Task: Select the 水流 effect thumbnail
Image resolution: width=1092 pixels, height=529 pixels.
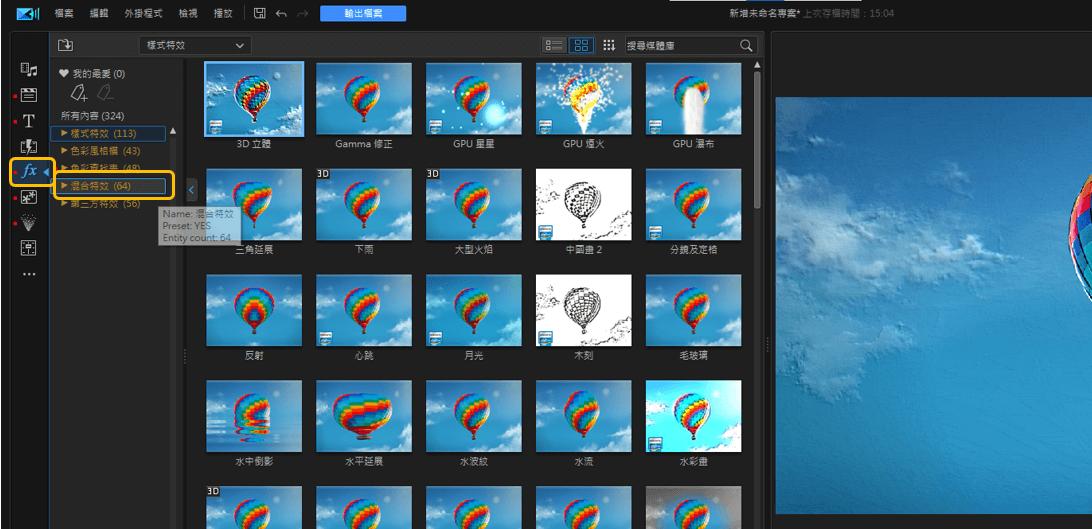Action: (x=584, y=416)
